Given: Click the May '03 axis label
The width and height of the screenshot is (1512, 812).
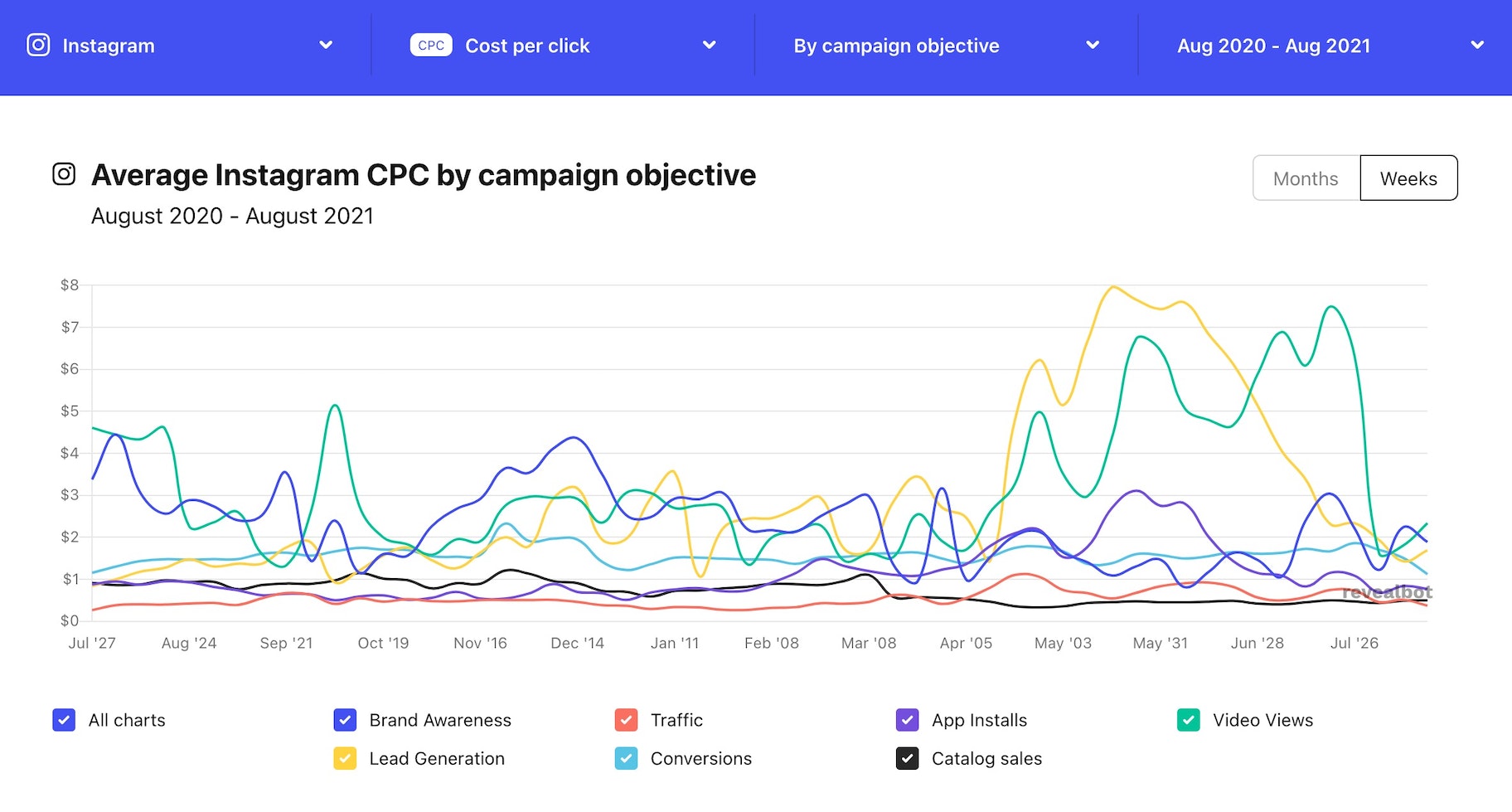Looking at the screenshot, I should pyautogui.click(x=1063, y=643).
